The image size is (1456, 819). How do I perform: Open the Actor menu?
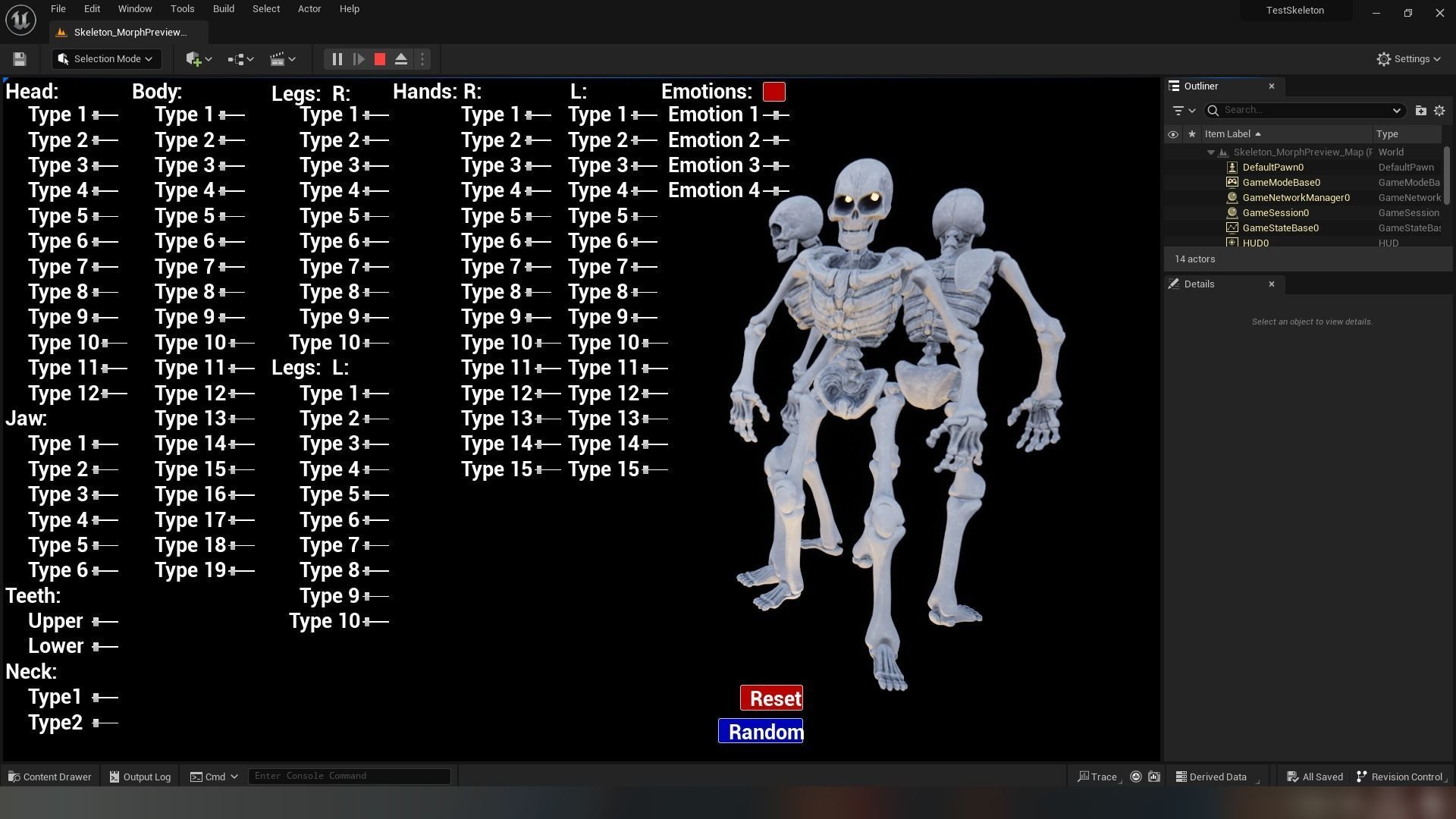click(309, 9)
